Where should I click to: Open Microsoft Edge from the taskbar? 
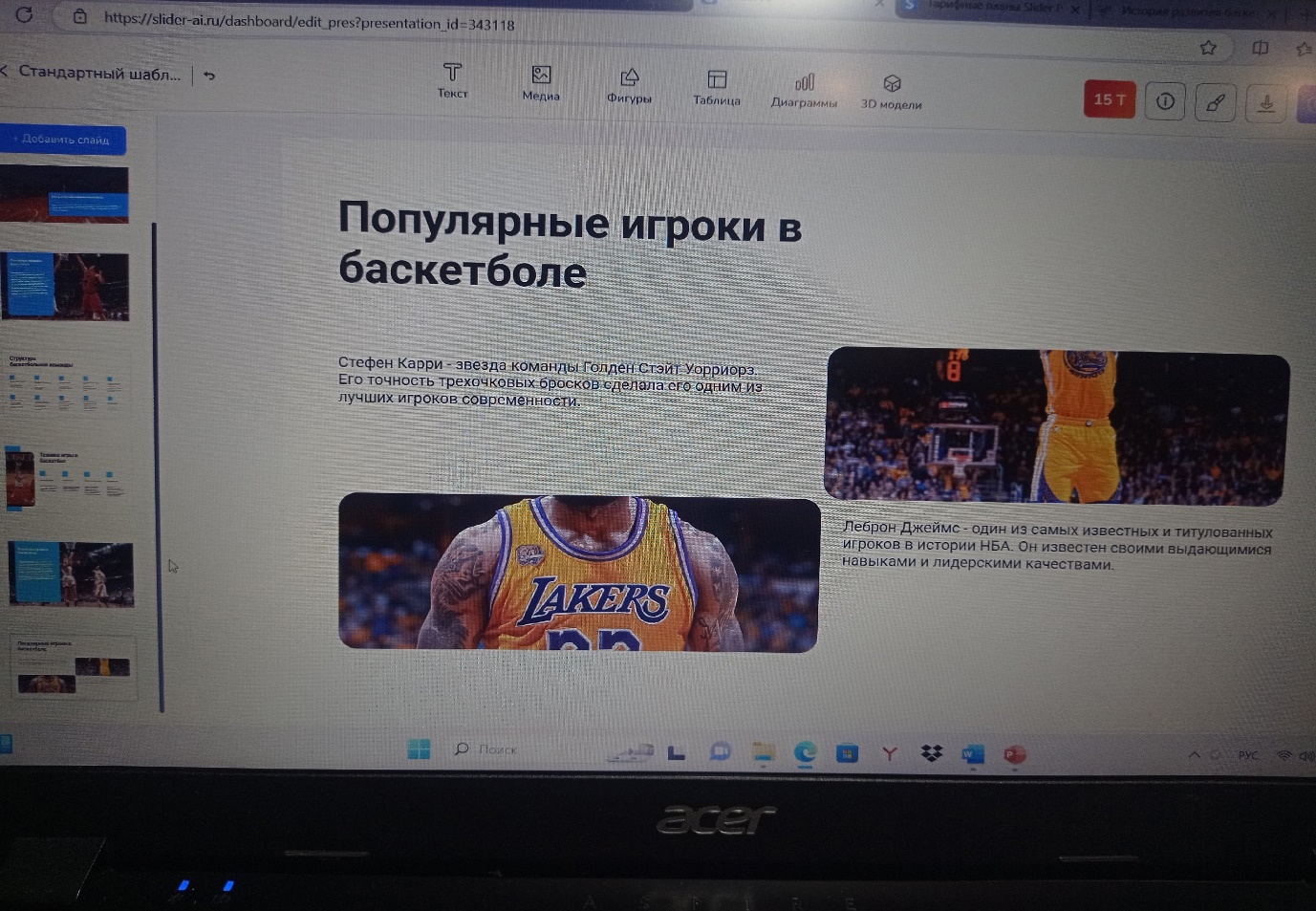point(805,753)
